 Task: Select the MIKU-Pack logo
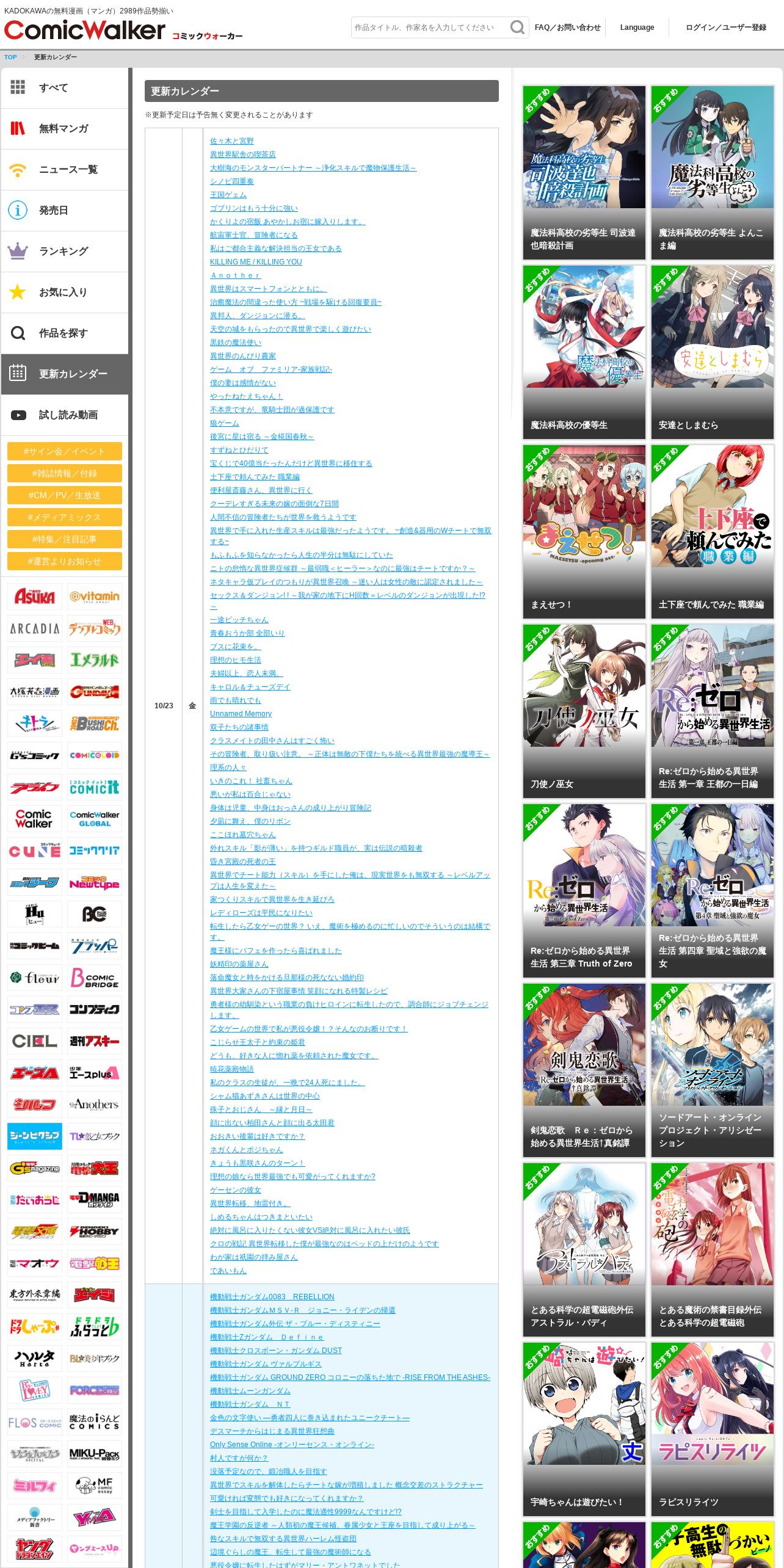pos(95,1454)
